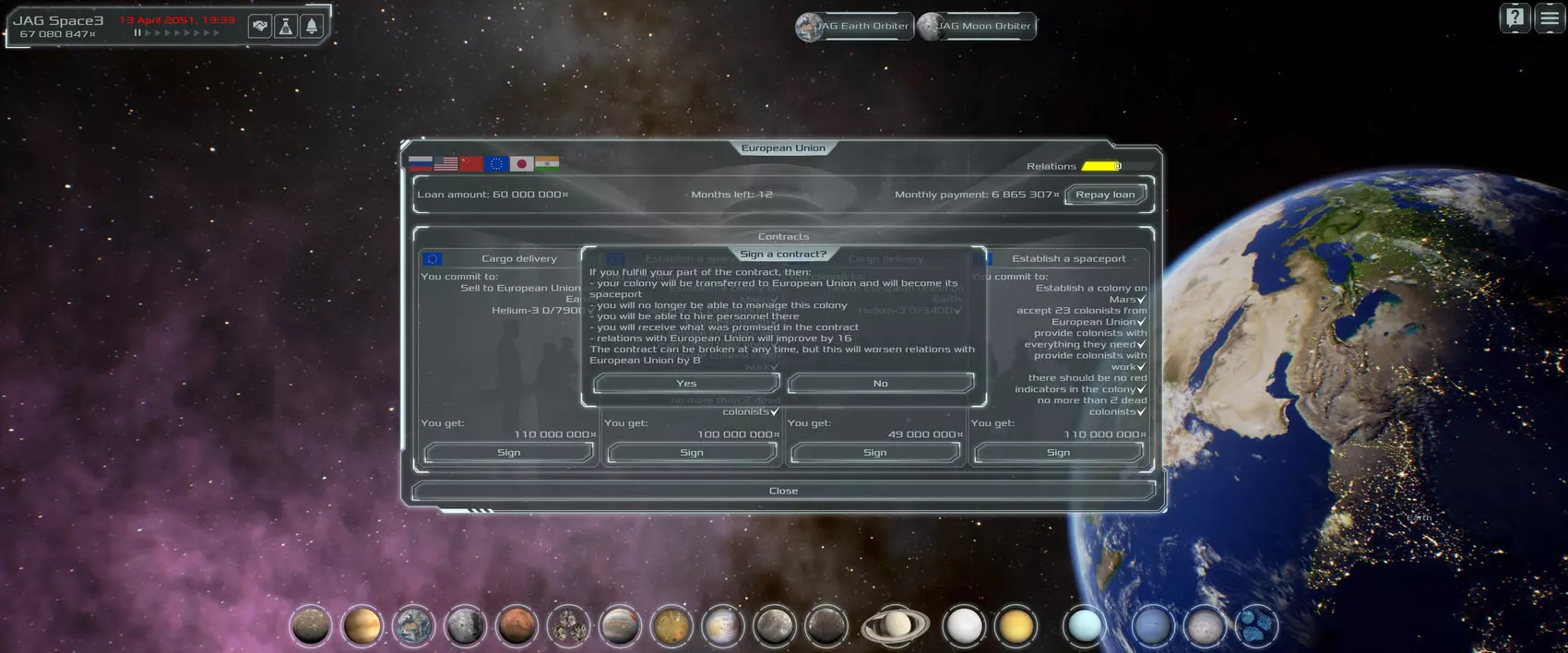The image size is (1568, 653).
Task: Click the date 13 April 2051
Action: pos(177,19)
